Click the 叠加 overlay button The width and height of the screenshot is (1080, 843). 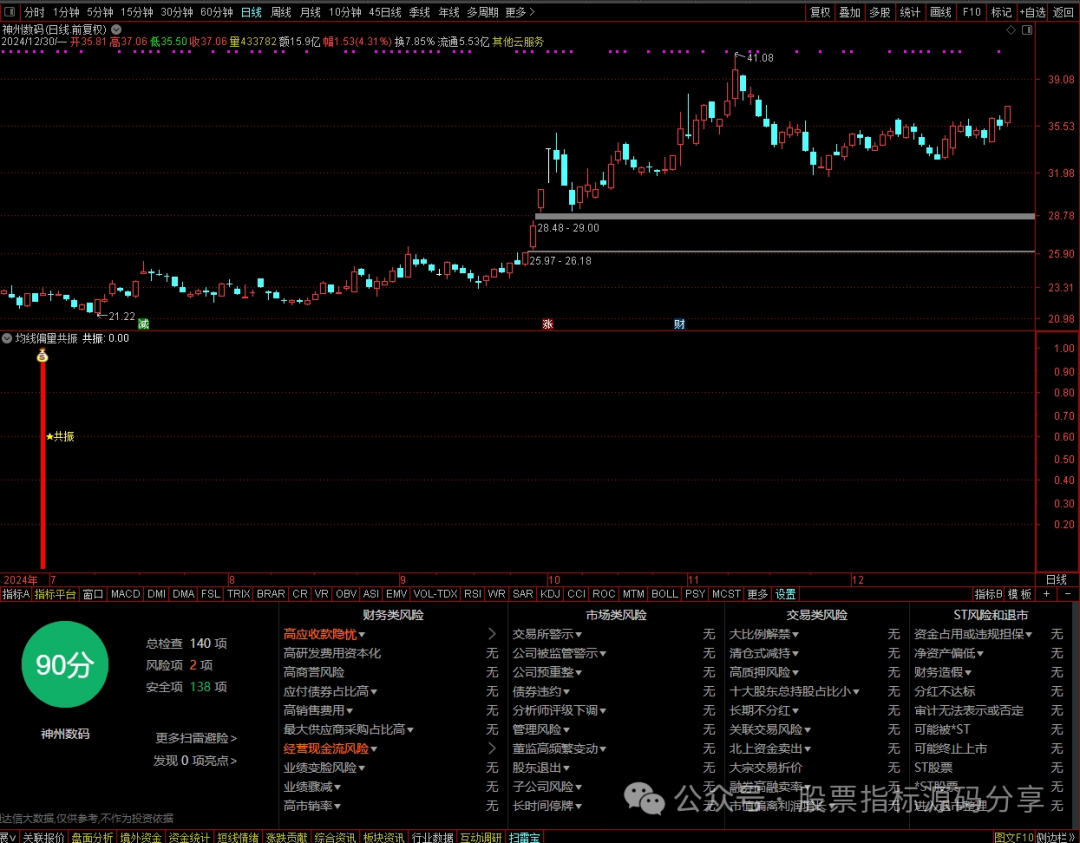(849, 12)
